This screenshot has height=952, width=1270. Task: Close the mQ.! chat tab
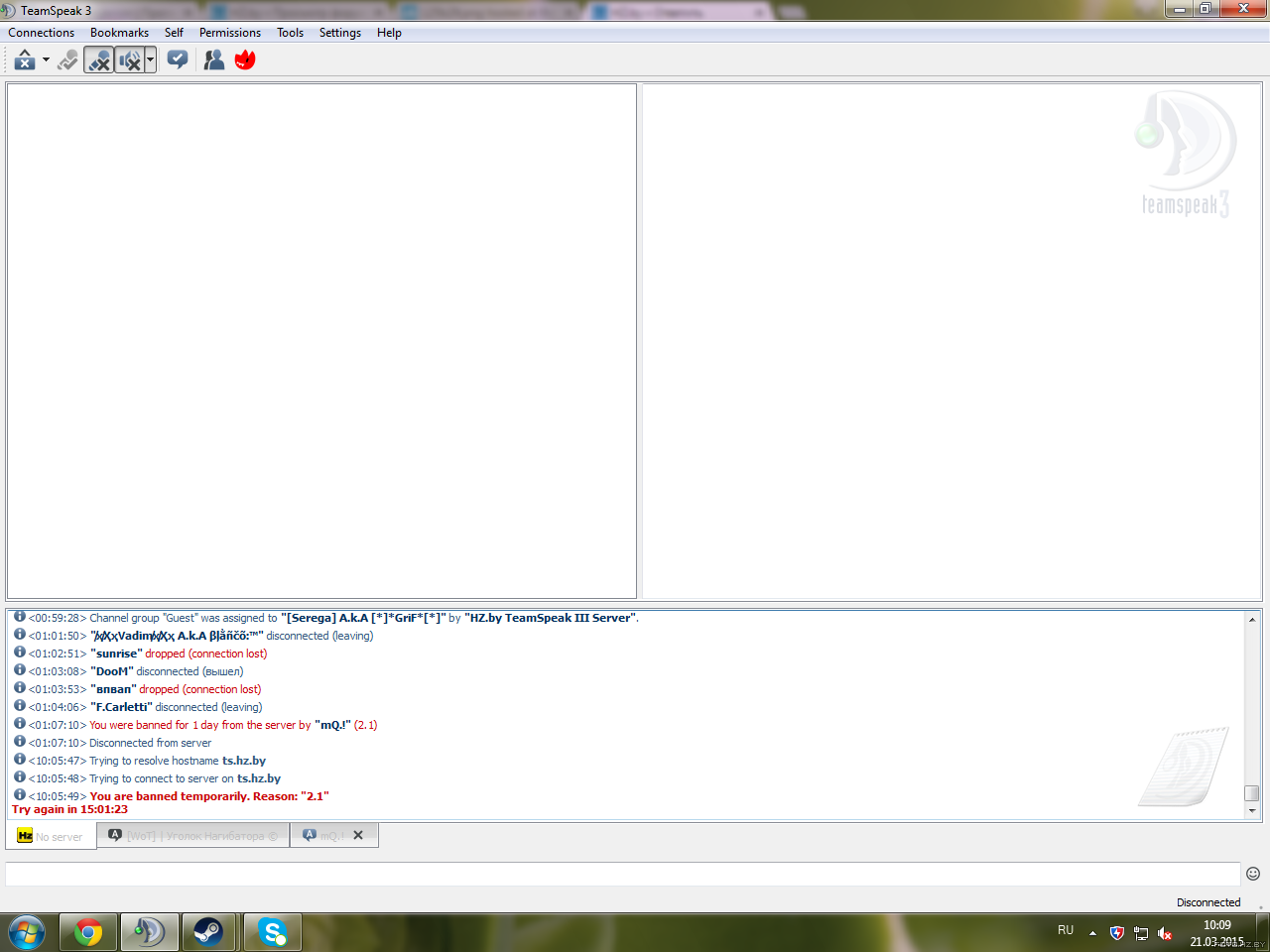coord(358,835)
